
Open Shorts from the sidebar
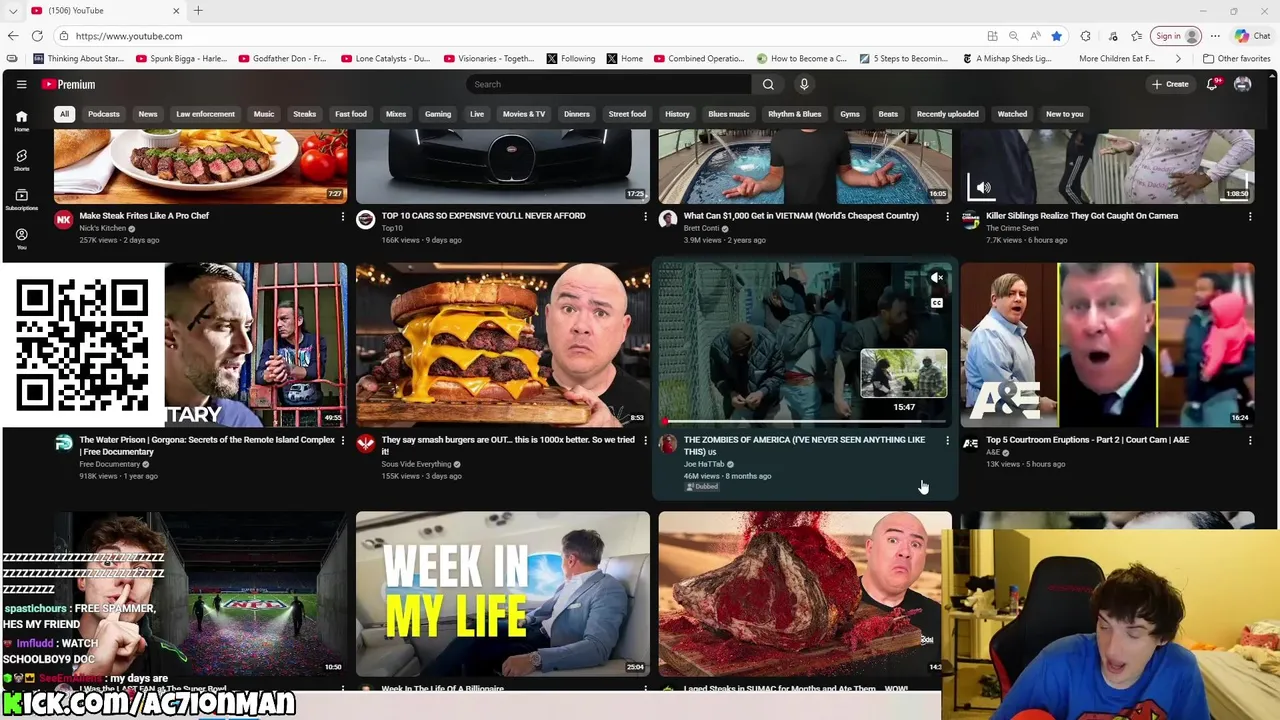pyautogui.click(x=21, y=160)
